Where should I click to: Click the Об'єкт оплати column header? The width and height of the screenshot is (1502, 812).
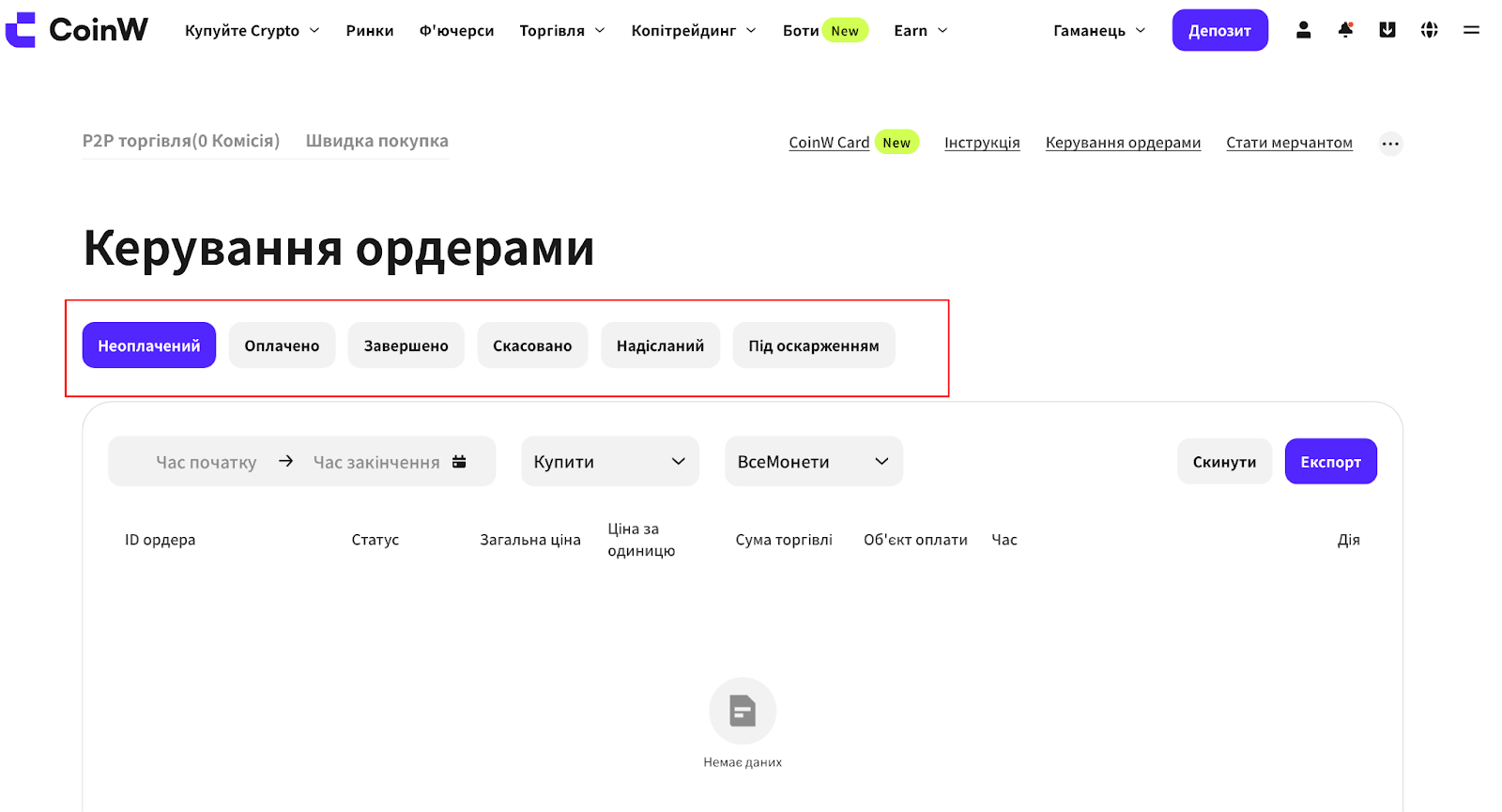coord(915,540)
